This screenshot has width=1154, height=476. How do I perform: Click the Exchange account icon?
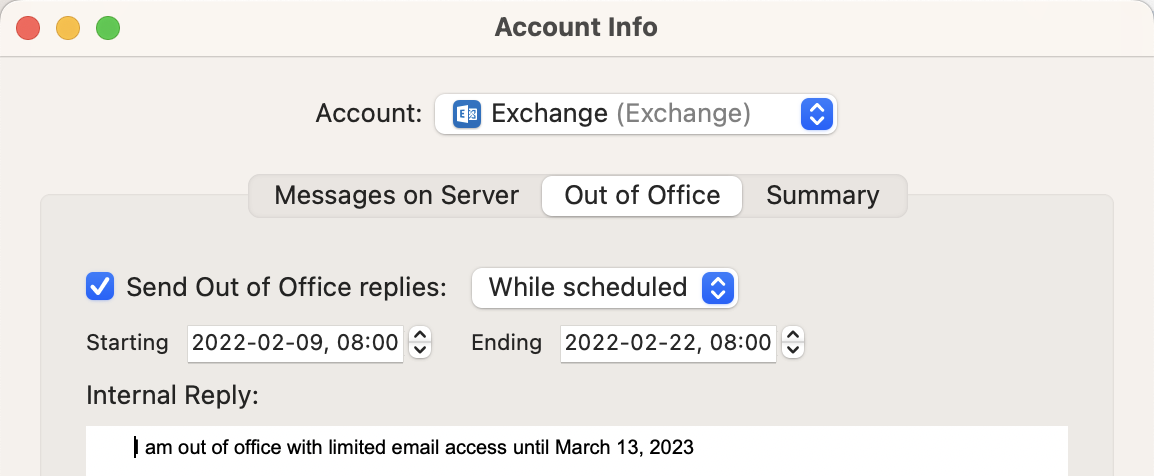[x=467, y=114]
